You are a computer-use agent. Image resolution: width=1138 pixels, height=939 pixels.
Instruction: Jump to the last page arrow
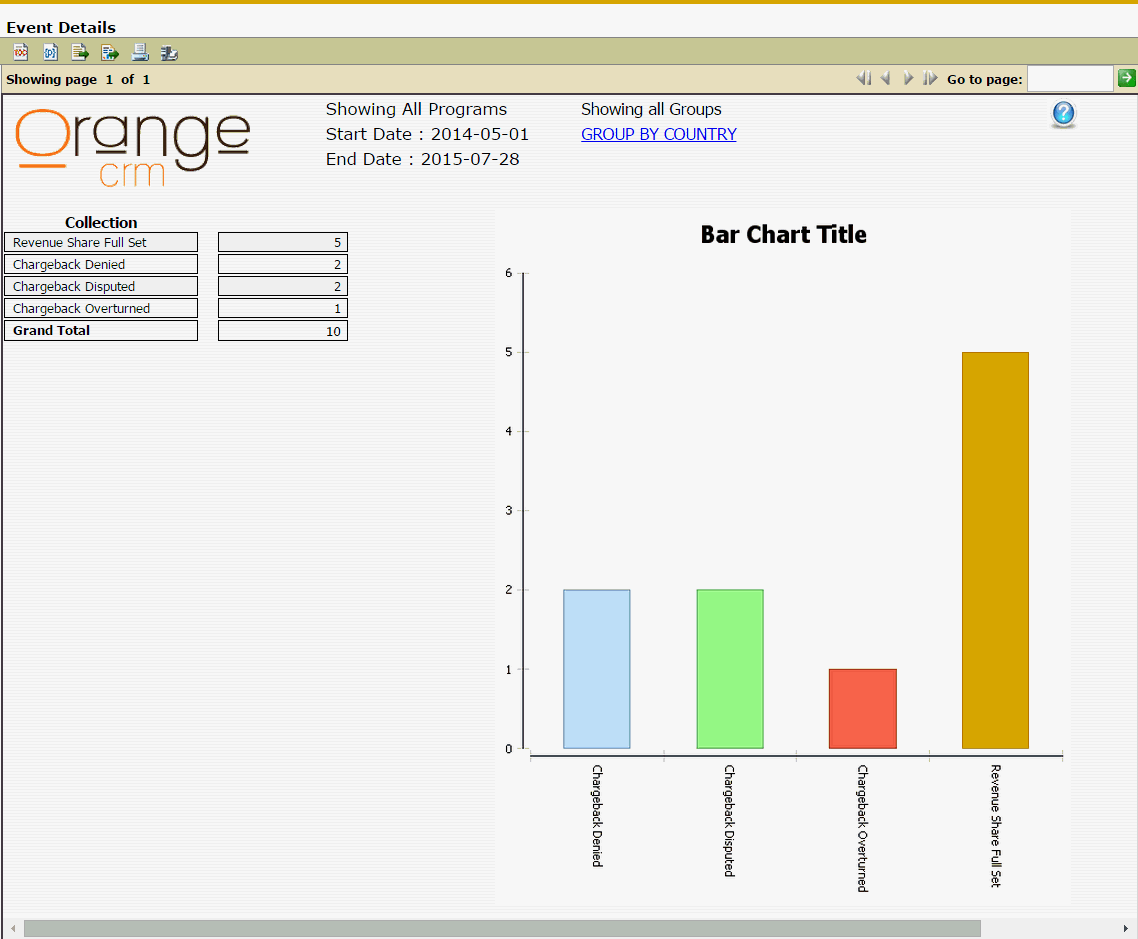(930, 78)
